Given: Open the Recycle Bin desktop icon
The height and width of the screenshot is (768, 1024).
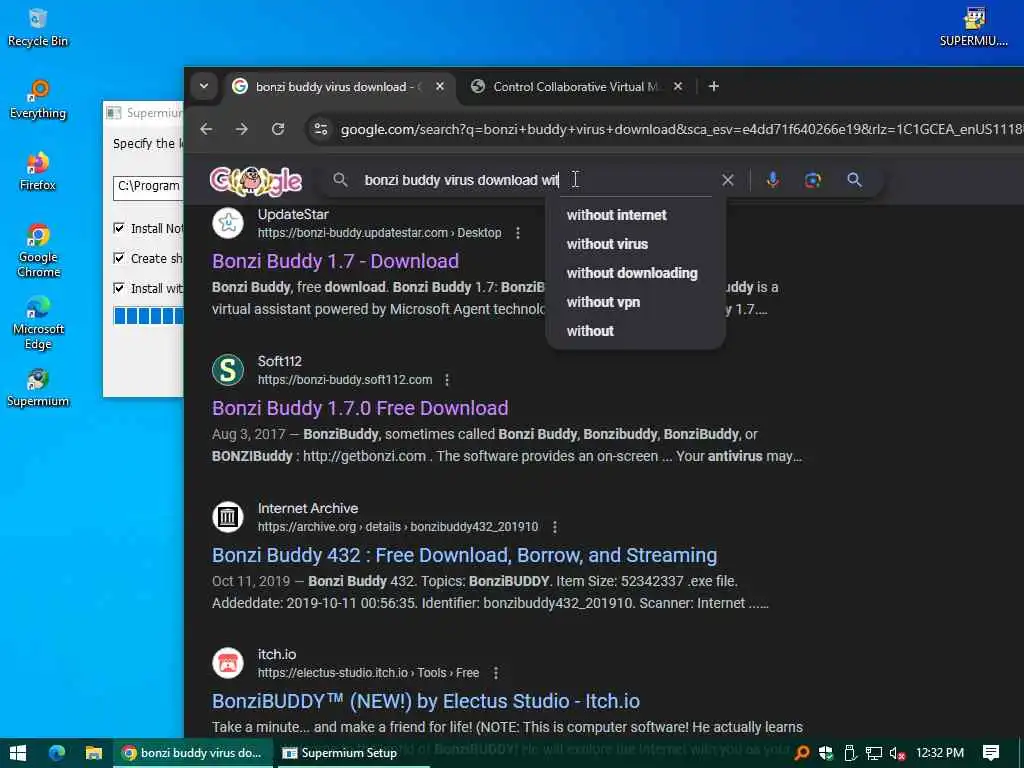Looking at the screenshot, I should [38, 29].
